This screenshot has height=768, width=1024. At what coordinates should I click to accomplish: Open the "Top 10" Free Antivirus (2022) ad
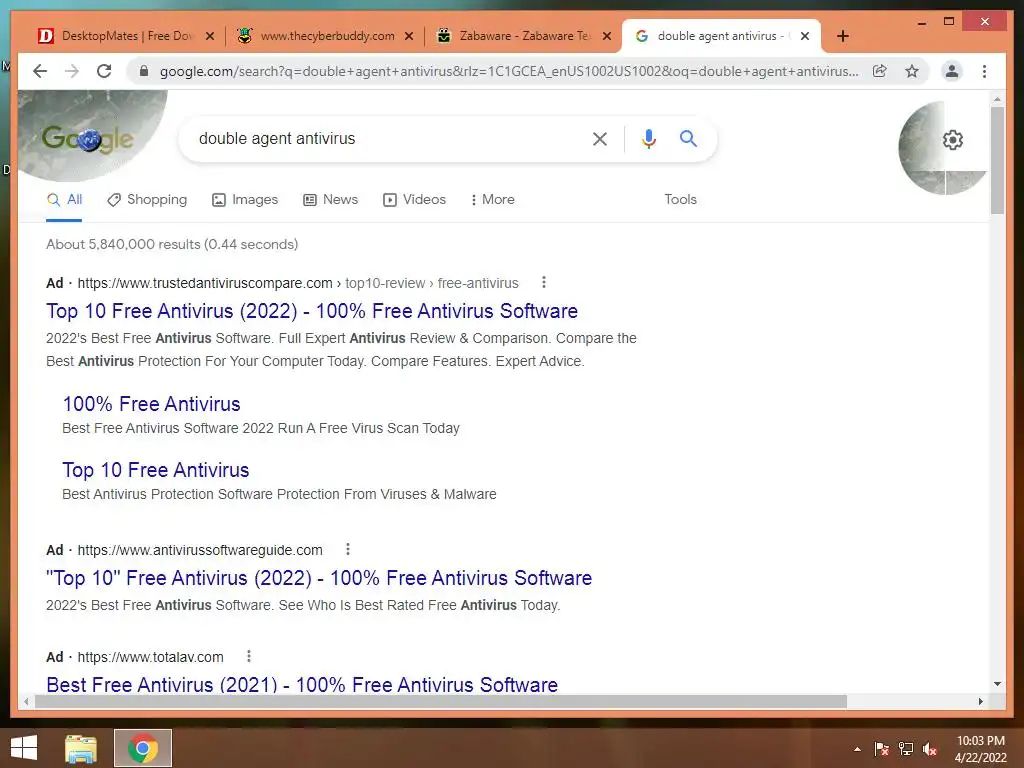[319, 578]
